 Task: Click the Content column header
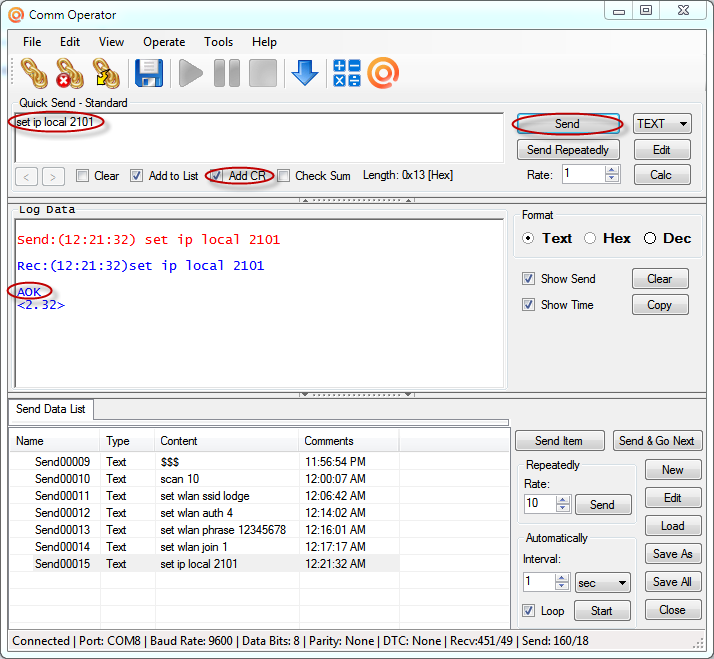tap(226, 441)
